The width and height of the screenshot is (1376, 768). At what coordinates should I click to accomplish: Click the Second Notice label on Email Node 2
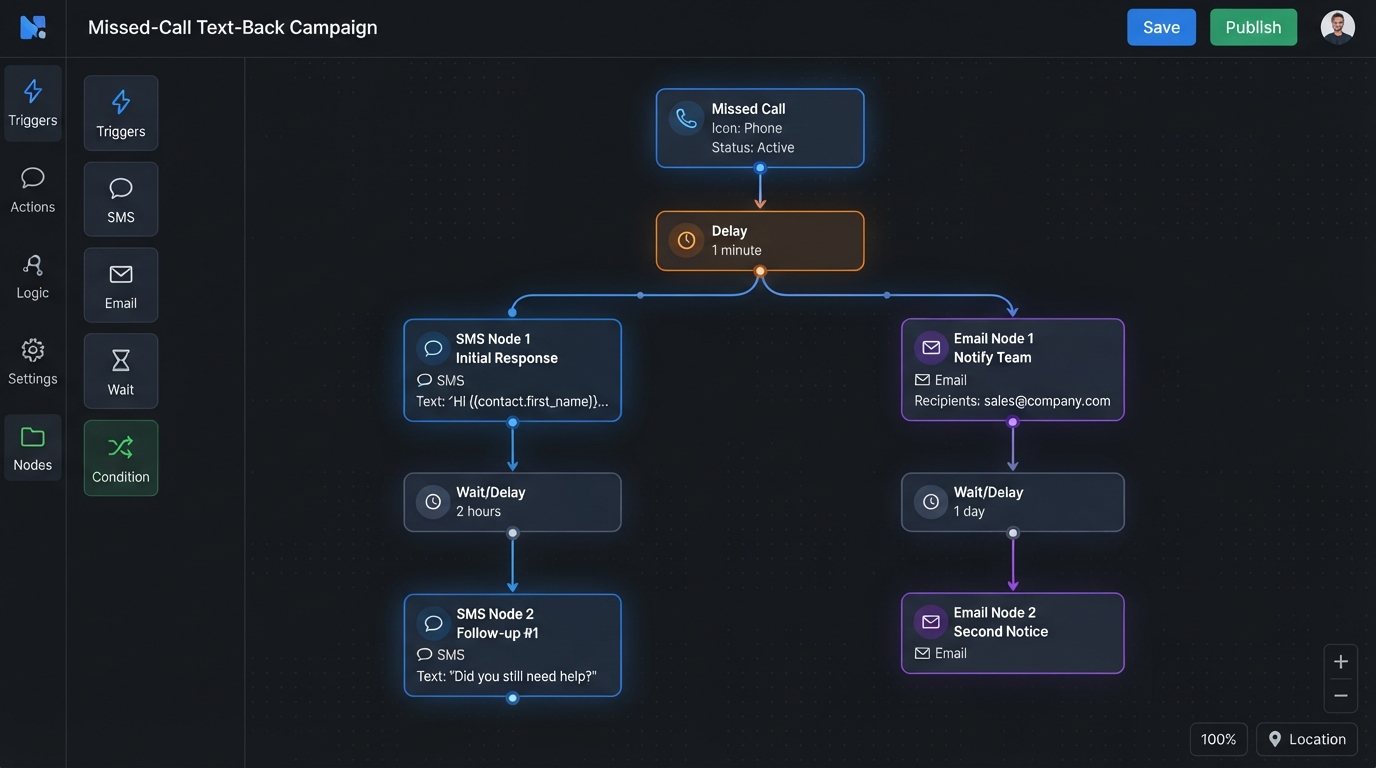coord(1001,631)
